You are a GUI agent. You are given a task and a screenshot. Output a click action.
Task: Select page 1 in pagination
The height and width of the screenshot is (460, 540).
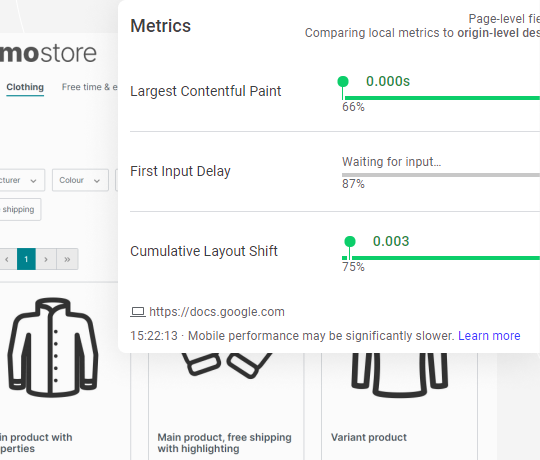click(x=26, y=259)
